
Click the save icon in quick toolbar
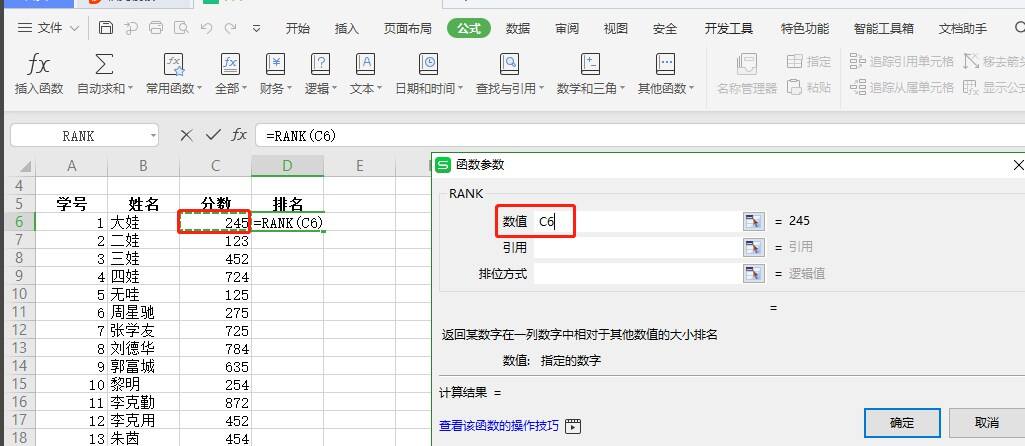point(106,28)
